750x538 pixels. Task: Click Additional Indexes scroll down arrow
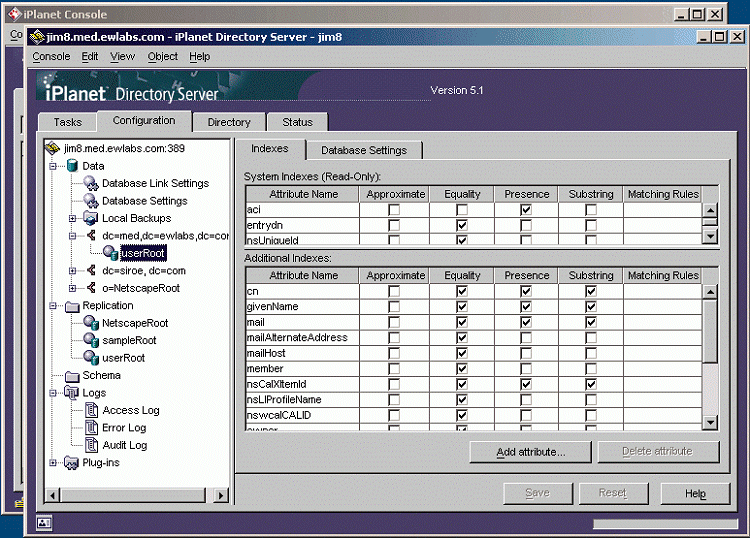click(x=710, y=422)
